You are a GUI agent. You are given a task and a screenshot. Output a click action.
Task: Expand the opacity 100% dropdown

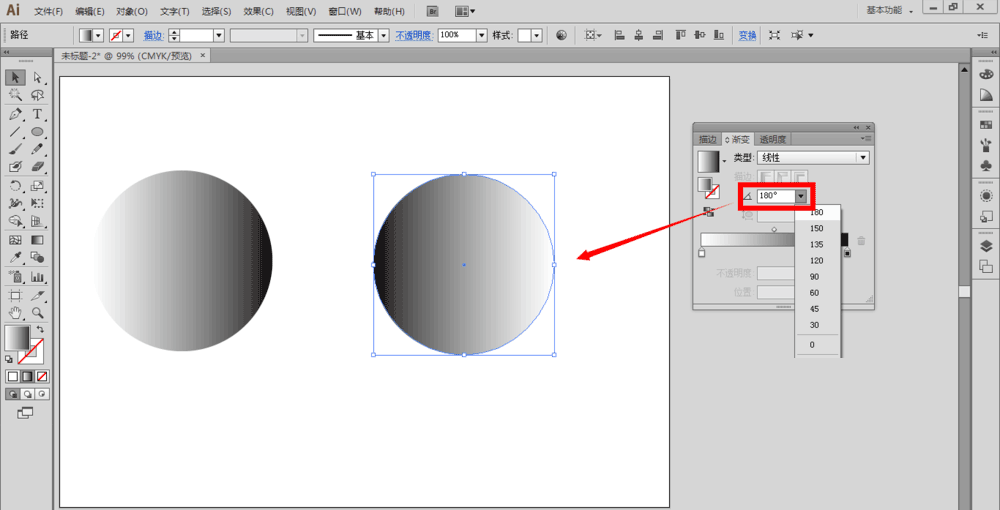click(x=482, y=35)
